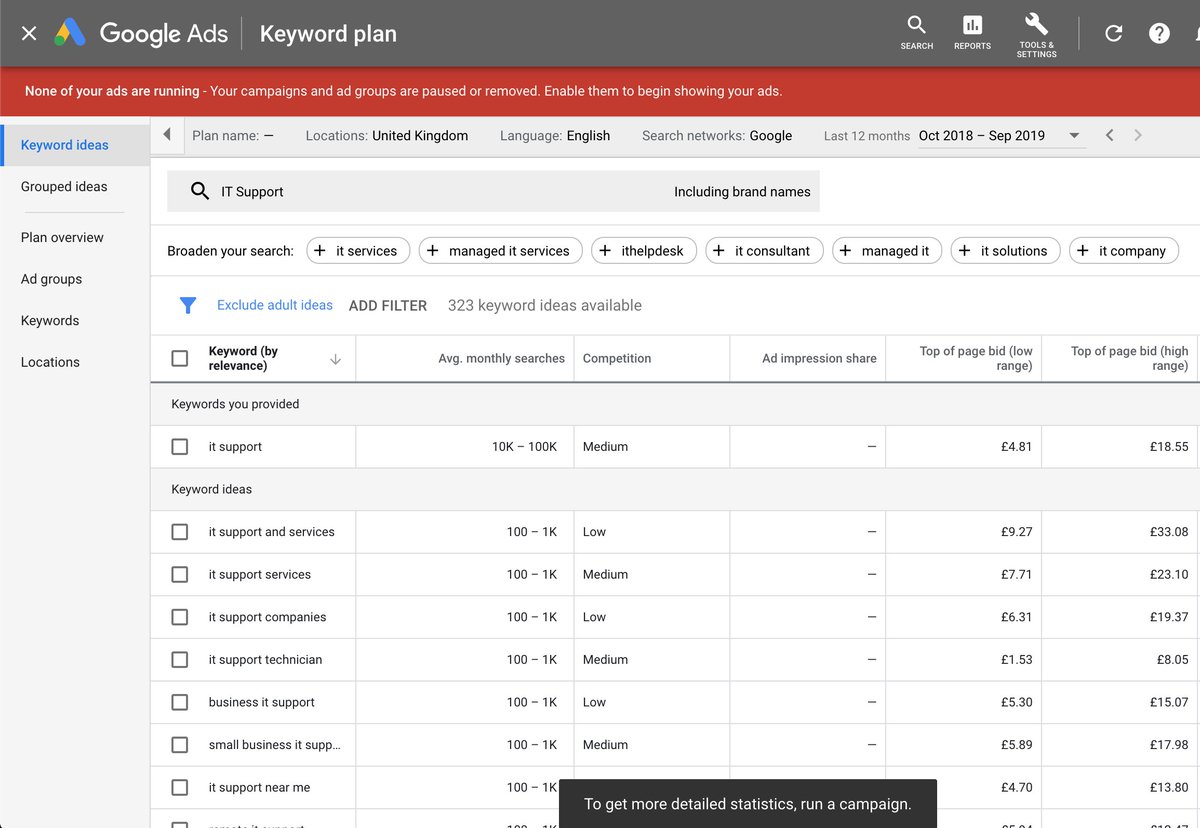Click the '10K – 100K' searches value
This screenshot has width=1200, height=828.
click(x=524, y=447)
